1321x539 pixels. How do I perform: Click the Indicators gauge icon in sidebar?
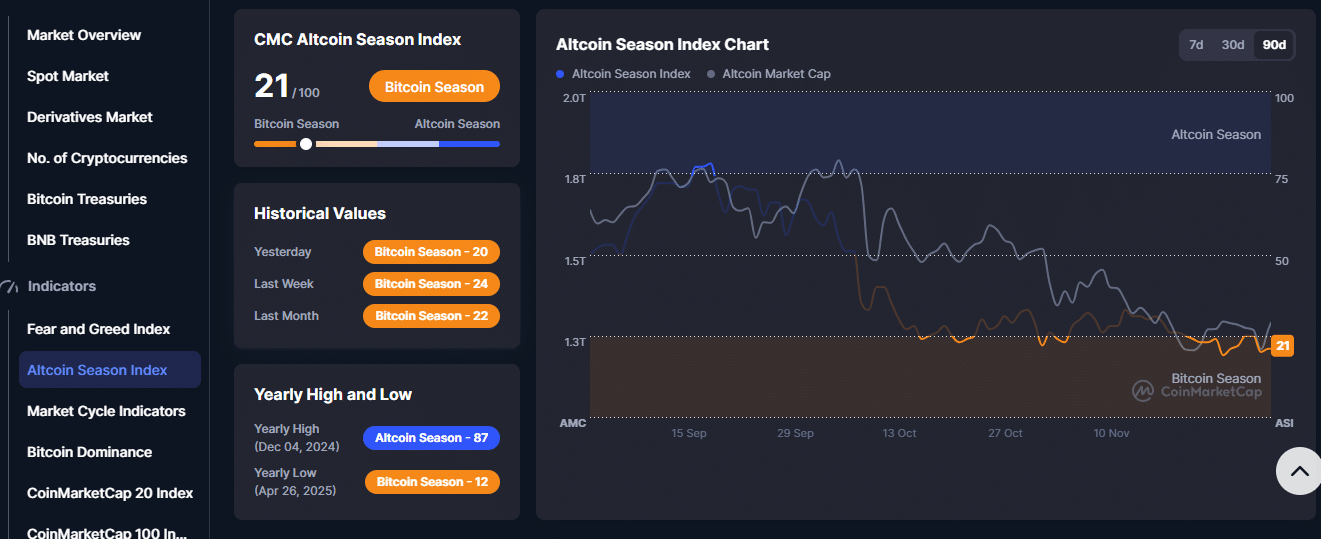coord(10,287)
